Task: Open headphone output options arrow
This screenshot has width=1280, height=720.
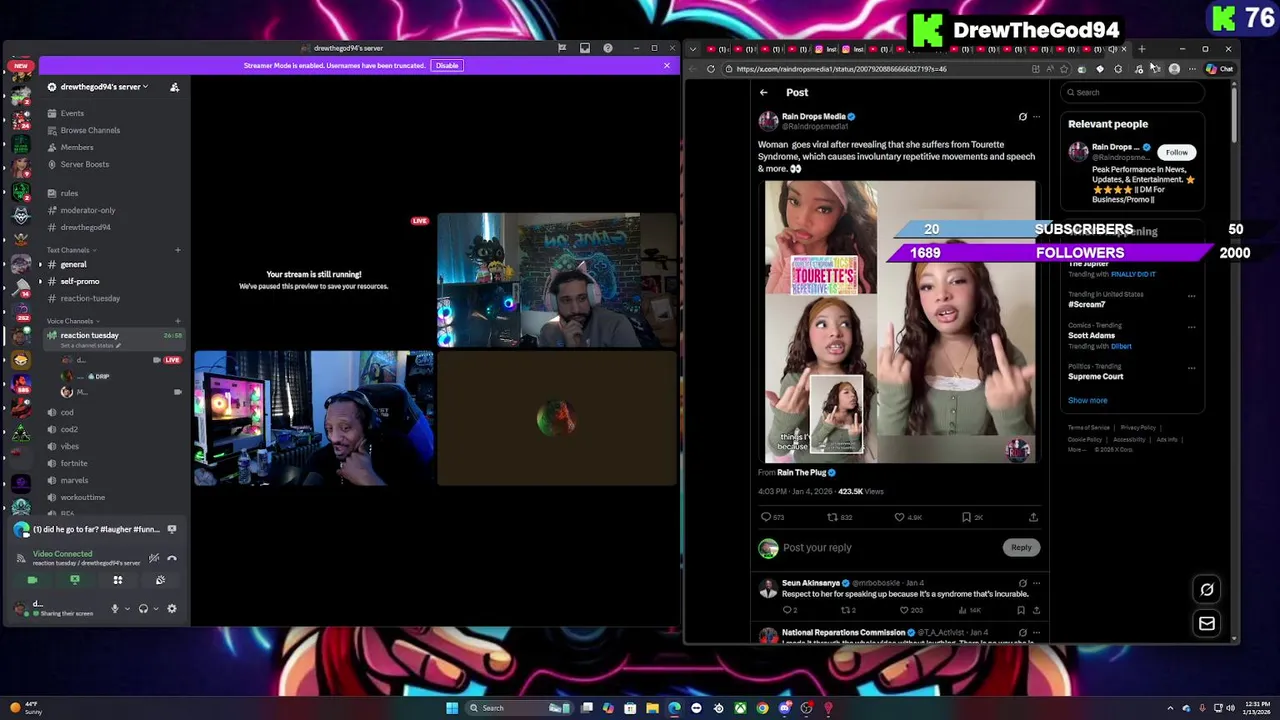Action: [x=155, y=609]
